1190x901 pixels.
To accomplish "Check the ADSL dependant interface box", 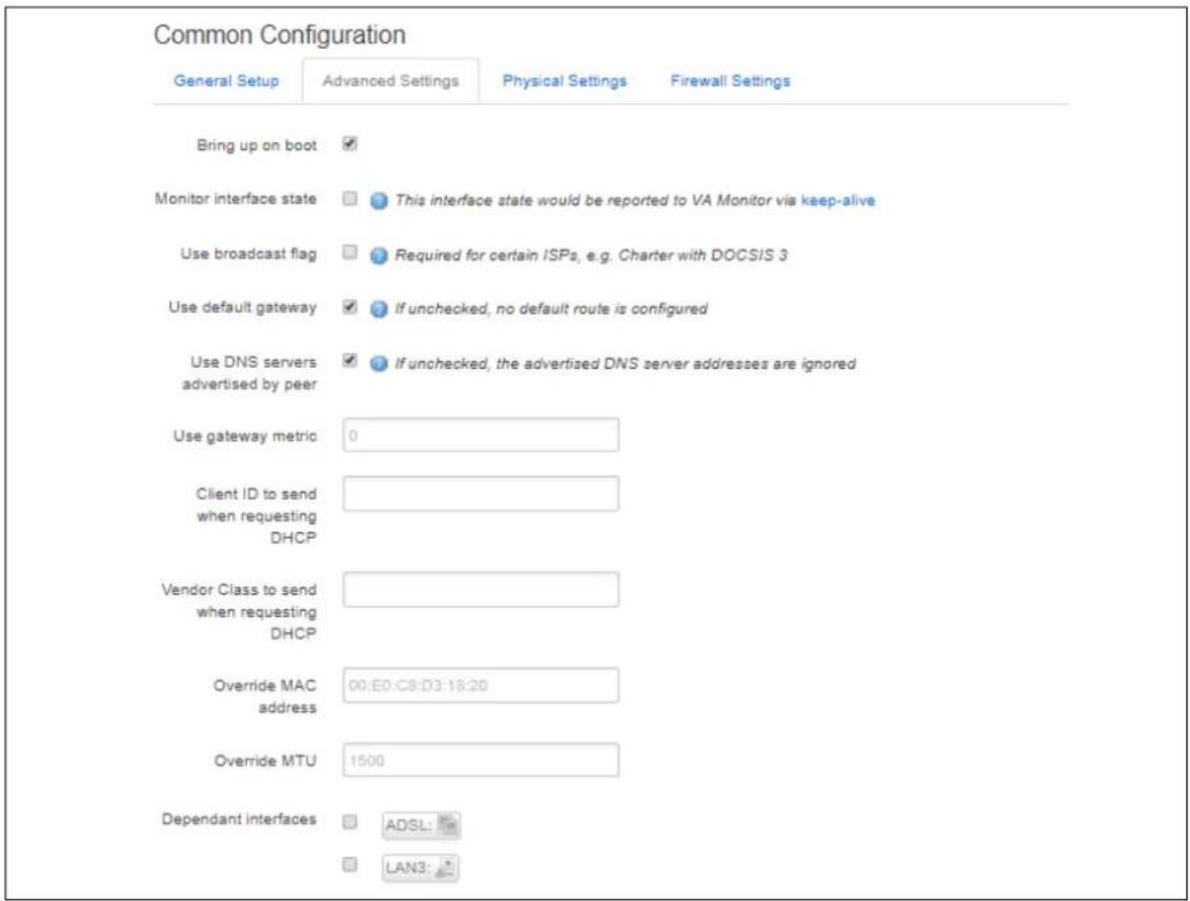I will (x=350, y=822).
